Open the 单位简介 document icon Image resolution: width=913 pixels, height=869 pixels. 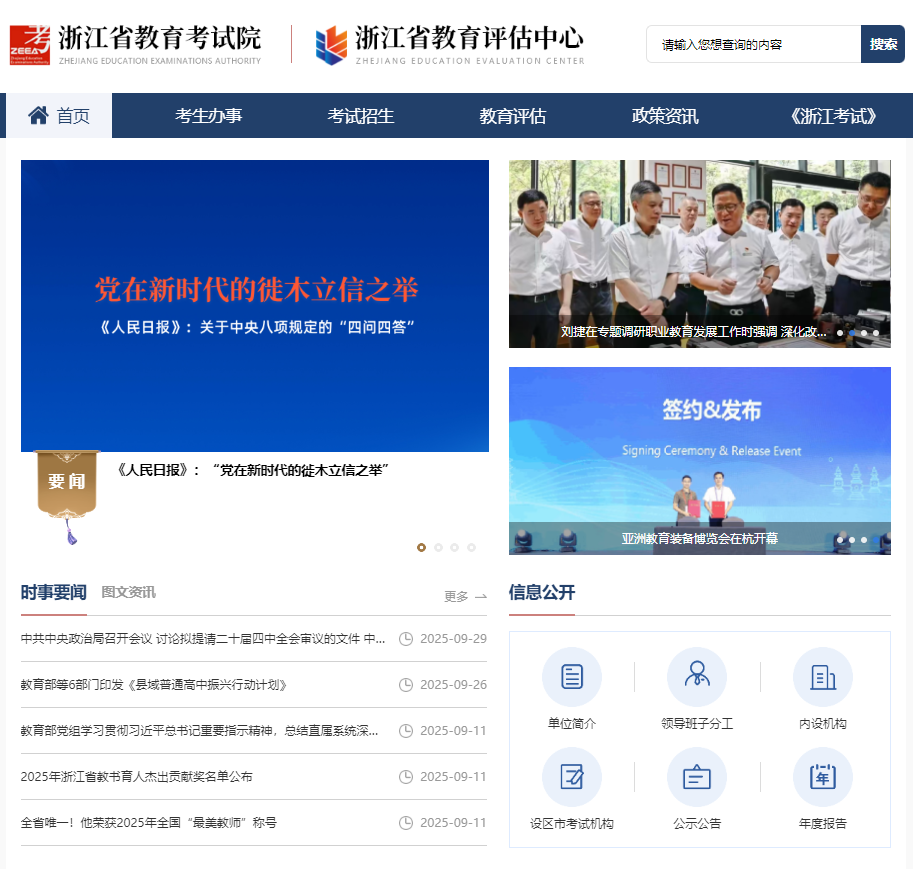[571, 677]
